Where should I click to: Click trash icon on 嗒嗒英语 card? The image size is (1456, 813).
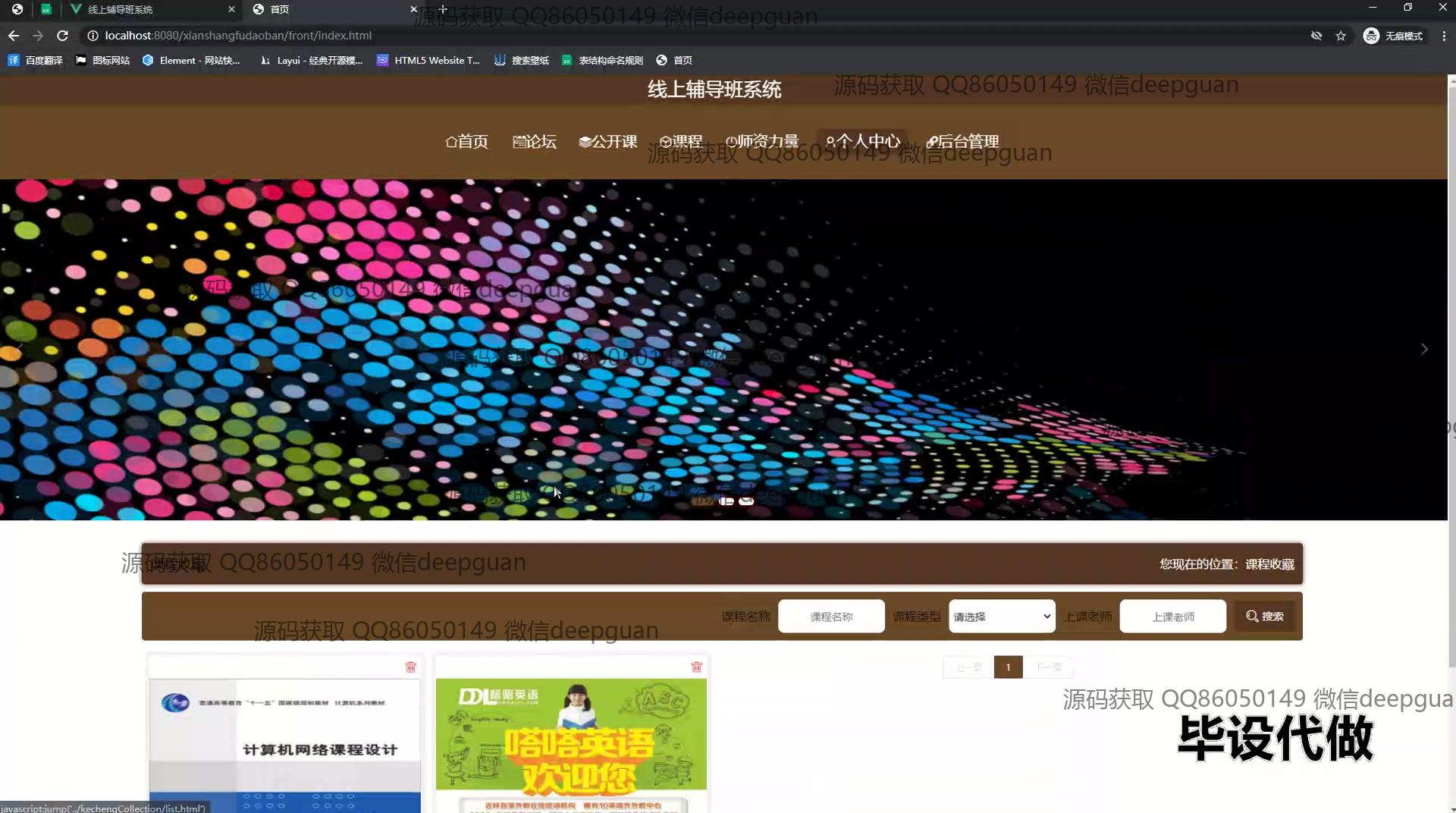tap(696, 667)
